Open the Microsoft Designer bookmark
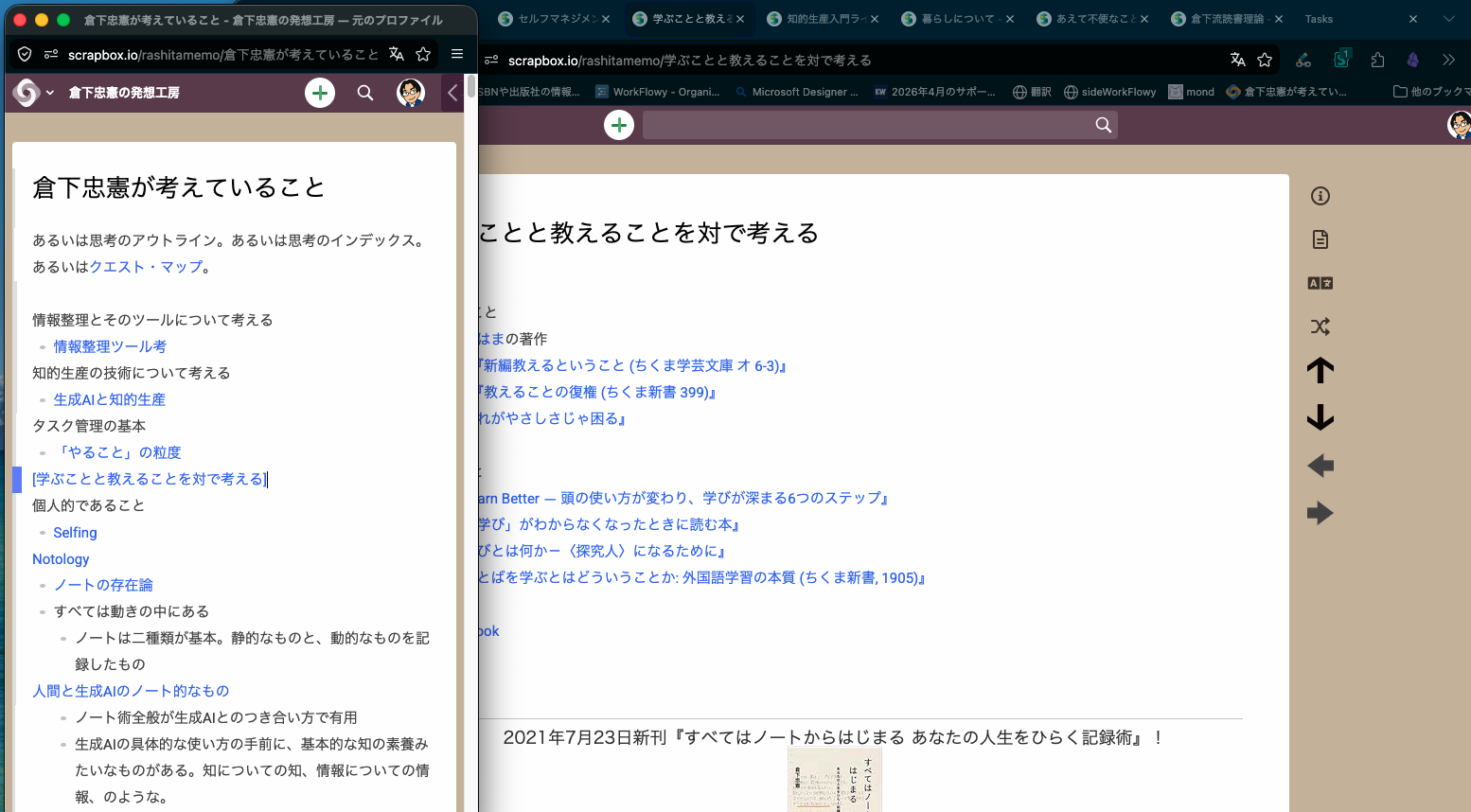1471x812 pixels. click(796, 92)
